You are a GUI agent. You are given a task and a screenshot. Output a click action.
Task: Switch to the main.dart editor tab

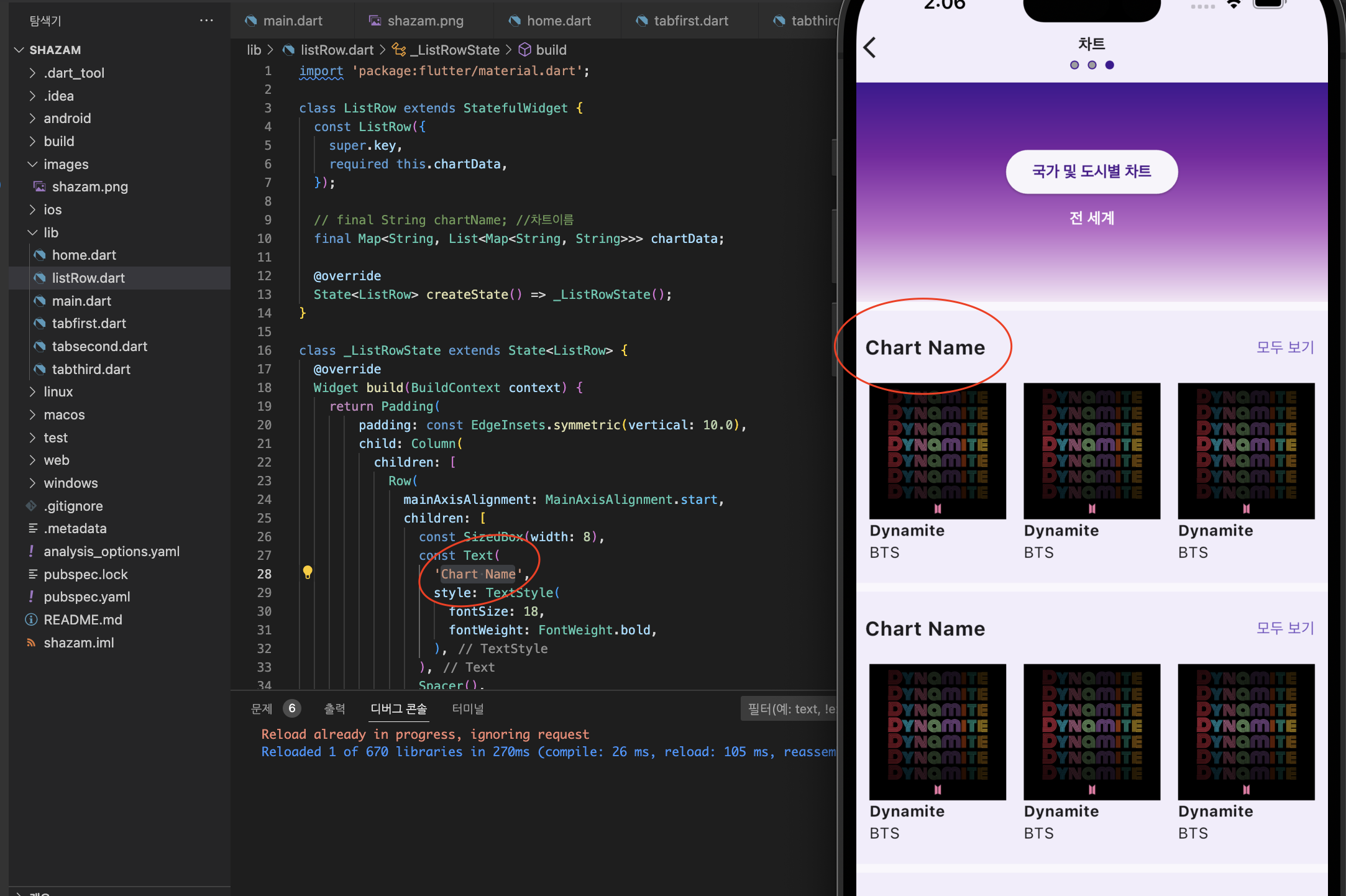point(292,21)
